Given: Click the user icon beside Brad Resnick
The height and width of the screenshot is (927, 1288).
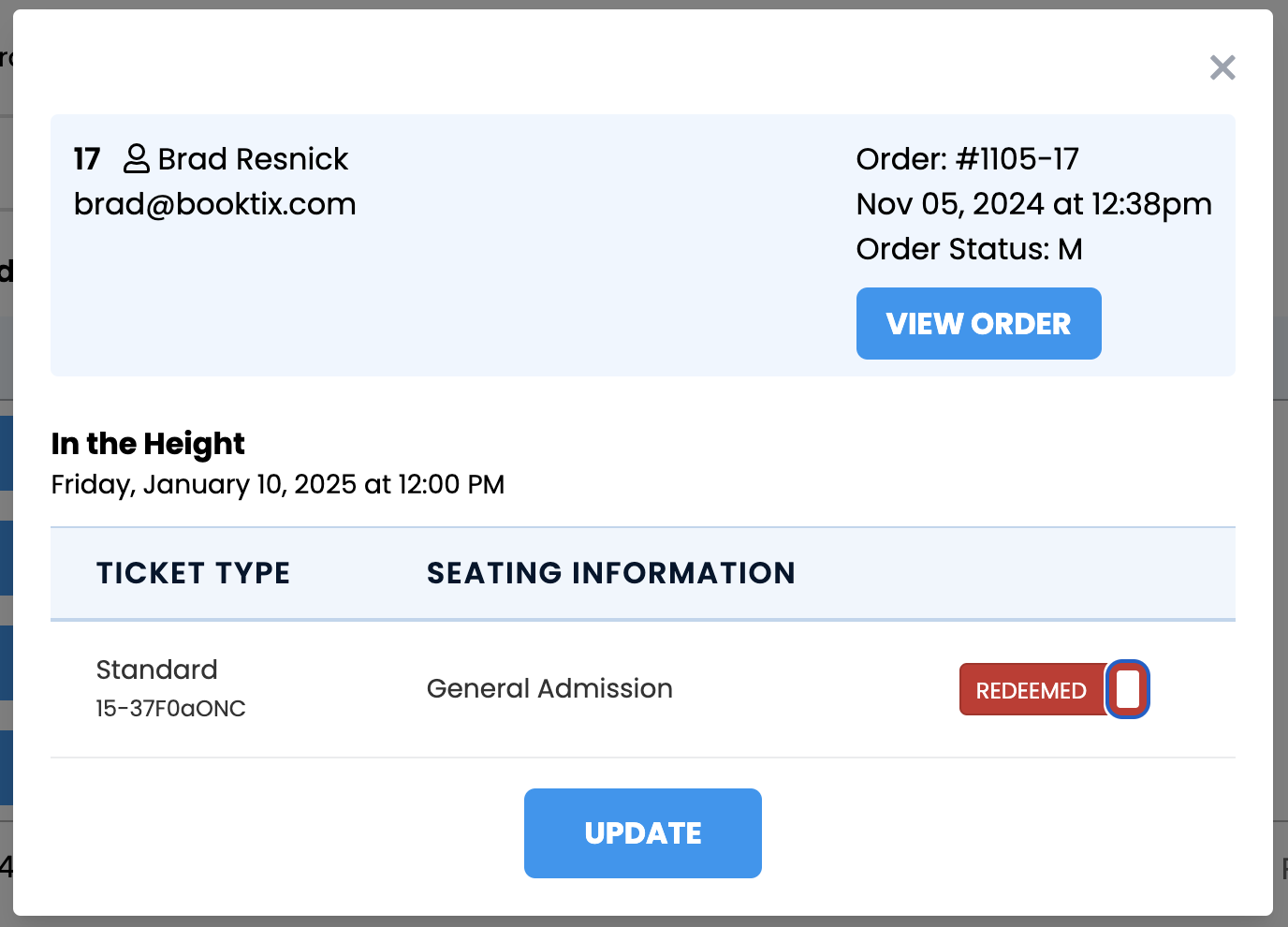Looking at the screenshot, I should pos(137,159).
